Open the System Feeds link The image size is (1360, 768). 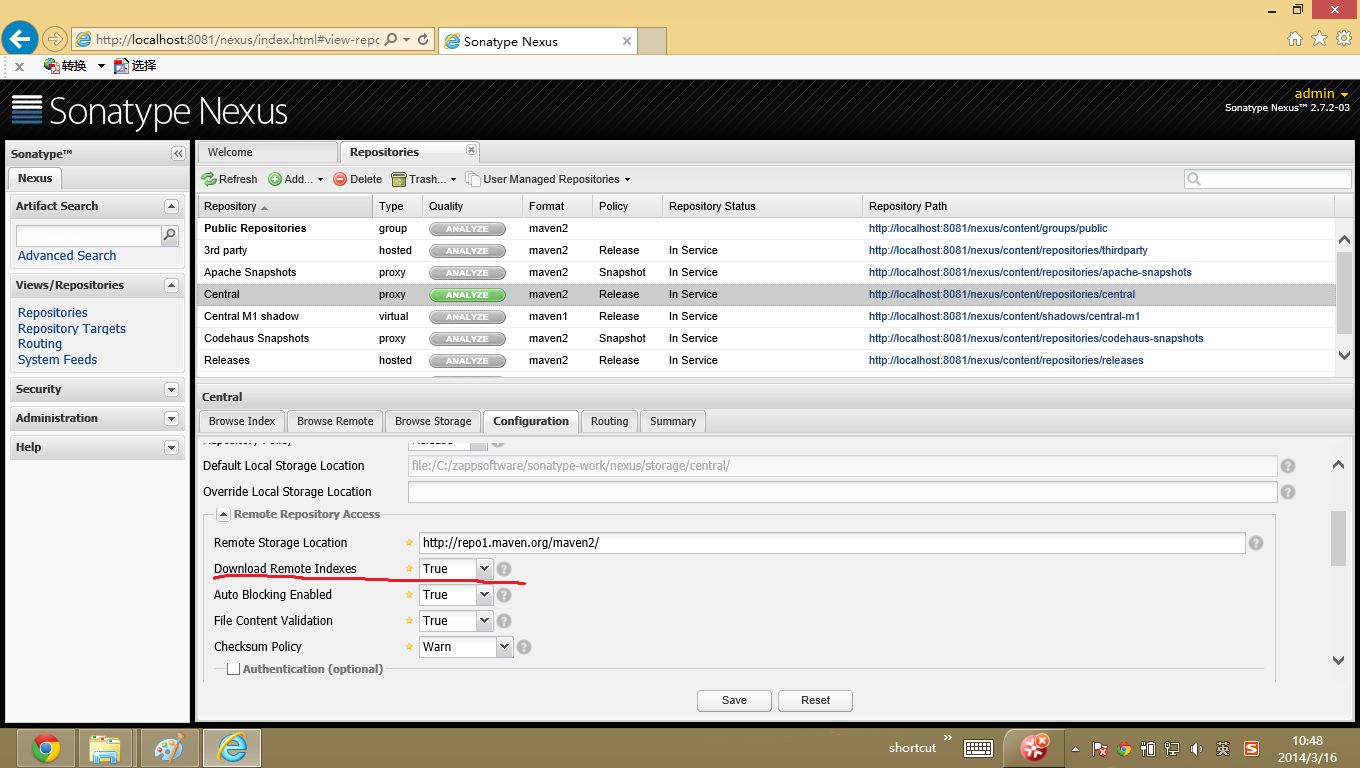(x=57, y=360)
